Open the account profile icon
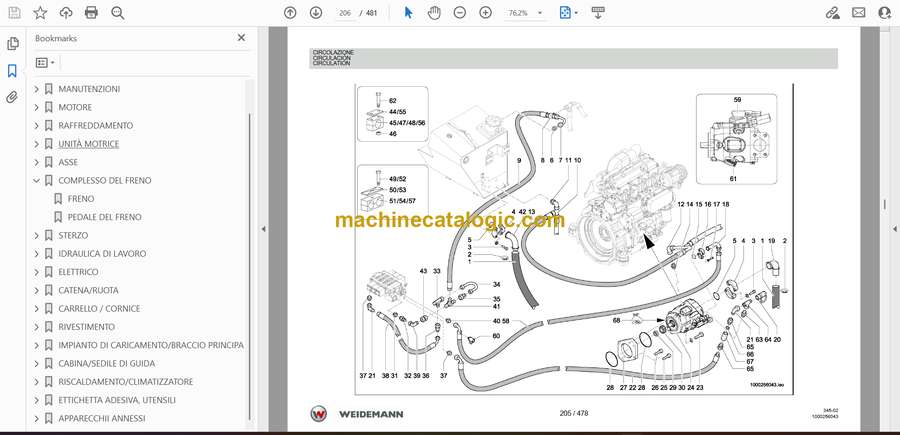The image size is (900, 435). tap(885, 13)
